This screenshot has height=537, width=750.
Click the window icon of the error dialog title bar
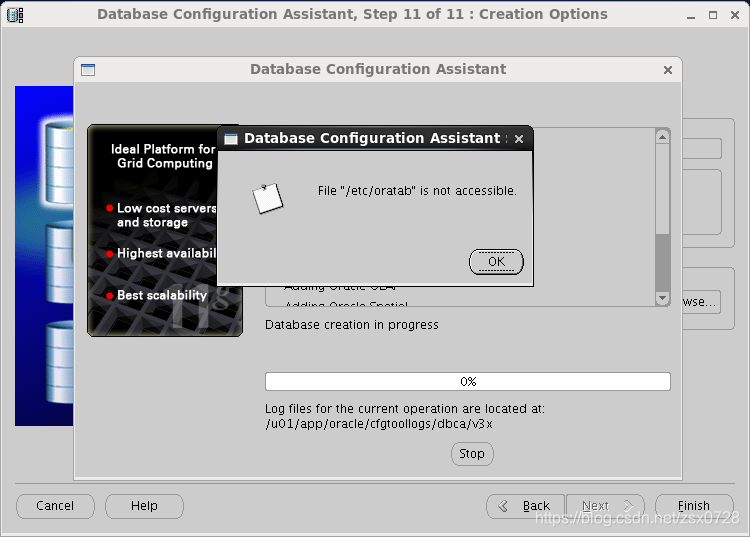(x=231, y=139)
